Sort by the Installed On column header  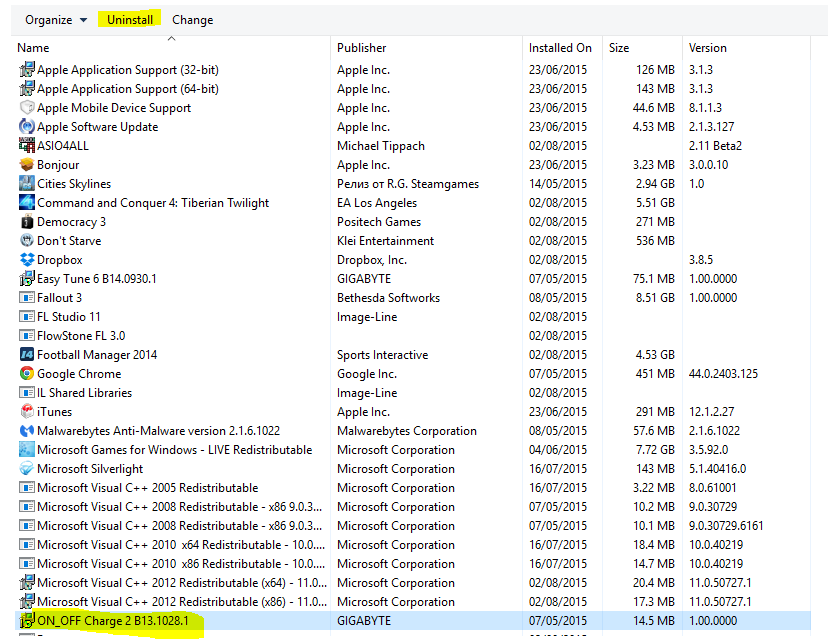tap(560, 48)
